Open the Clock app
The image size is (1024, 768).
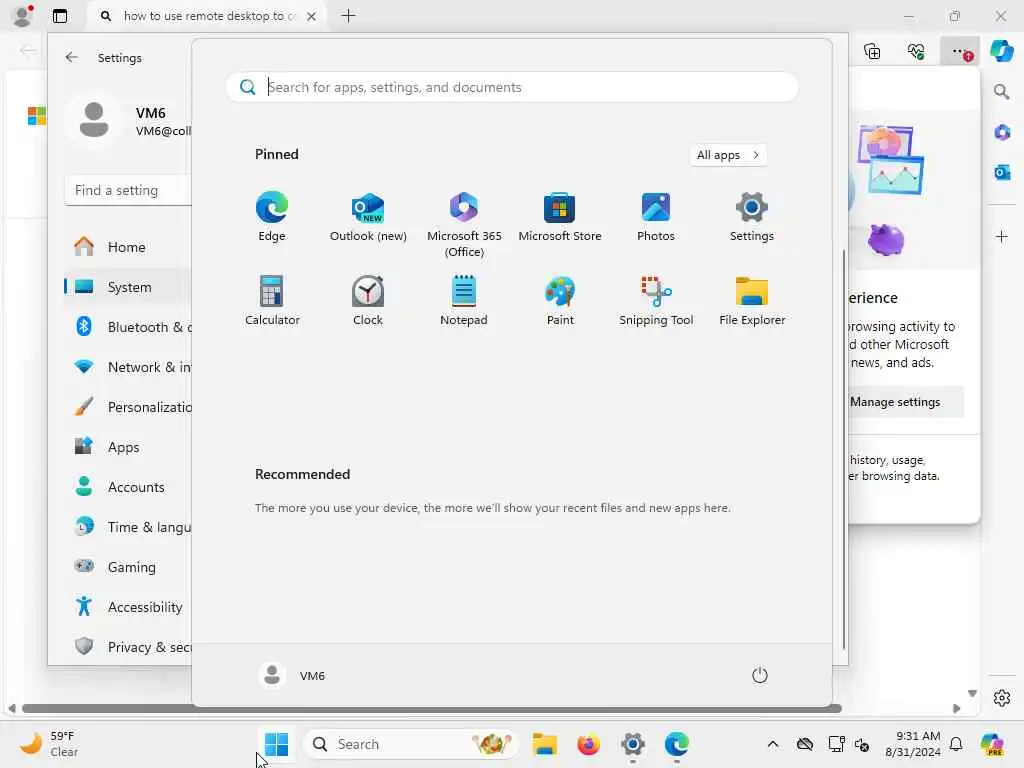click(x=368, y=300)
